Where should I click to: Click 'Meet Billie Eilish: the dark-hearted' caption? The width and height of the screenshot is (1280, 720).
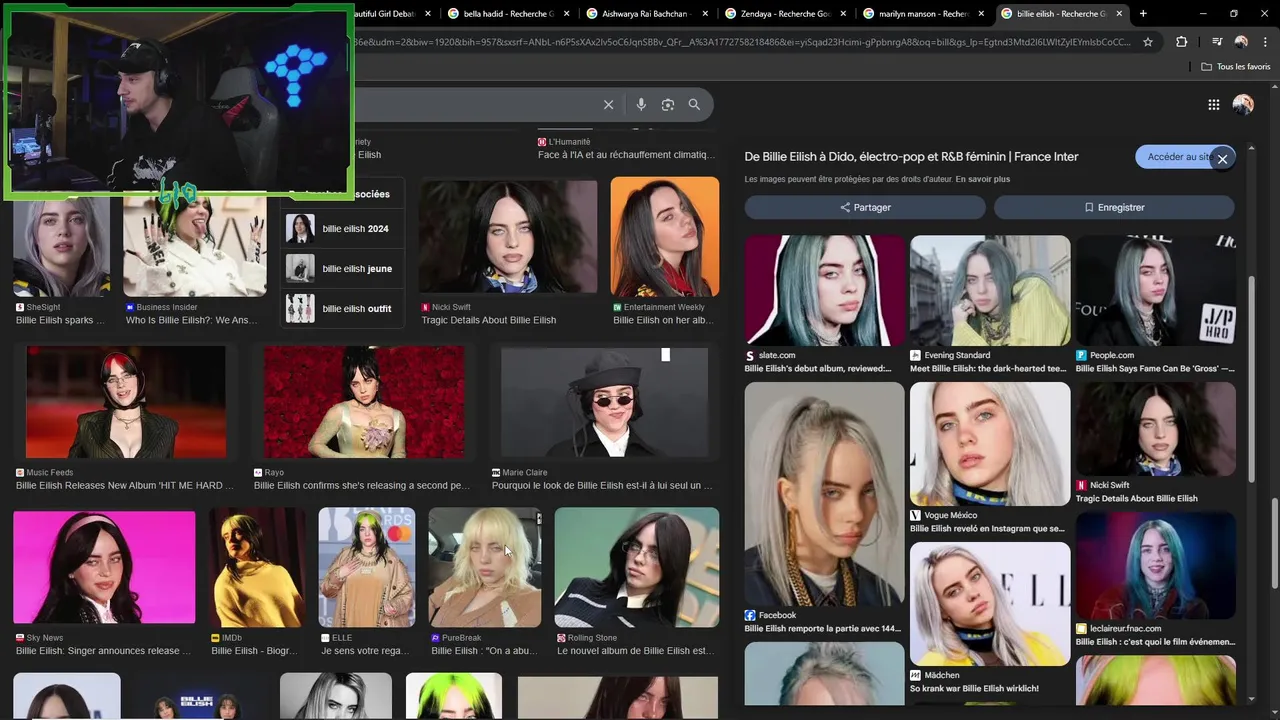click(988, 368)
